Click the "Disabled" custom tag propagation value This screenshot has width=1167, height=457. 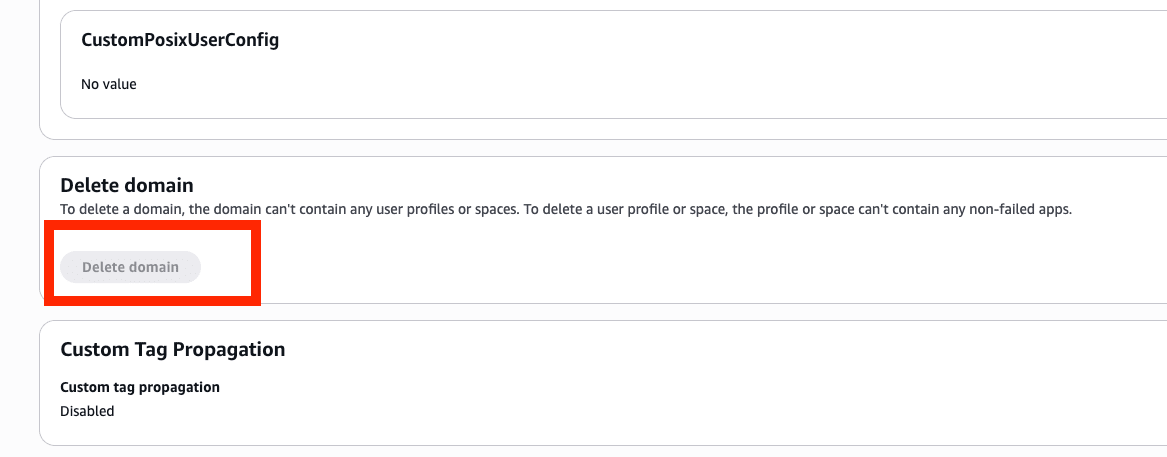87,411
